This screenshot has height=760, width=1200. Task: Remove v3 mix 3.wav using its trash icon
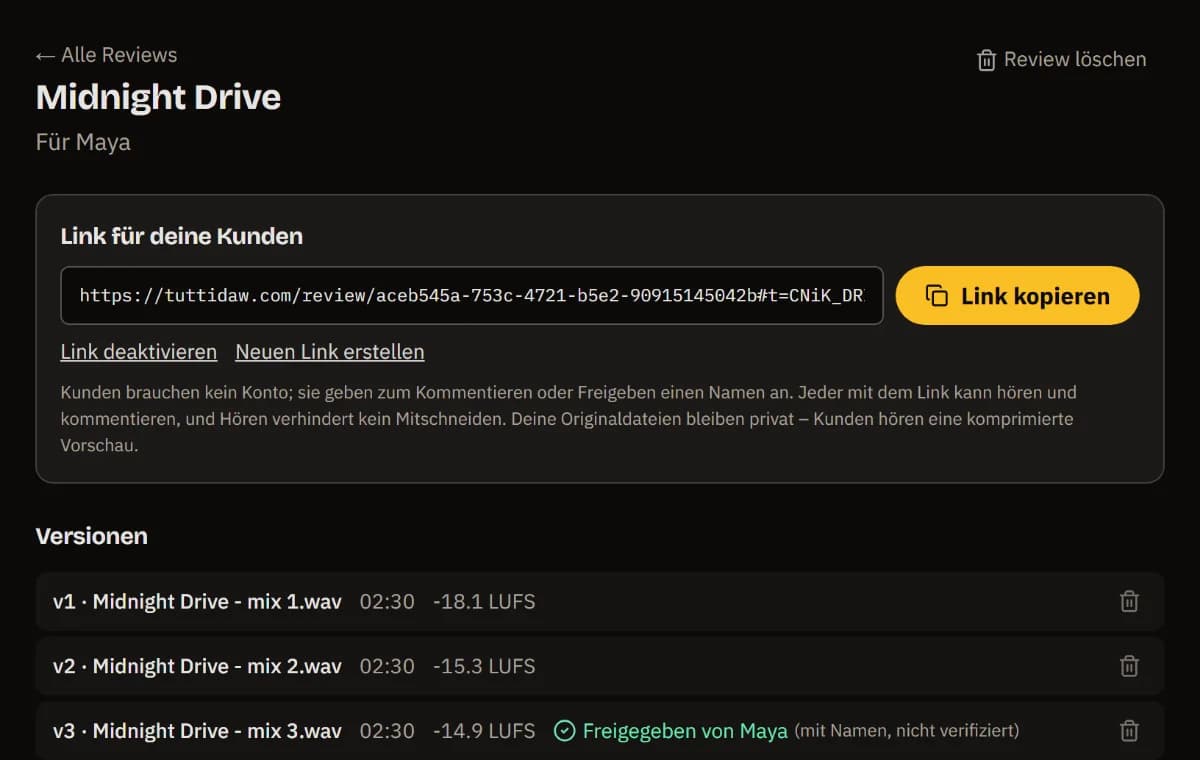pos(1129,731)
